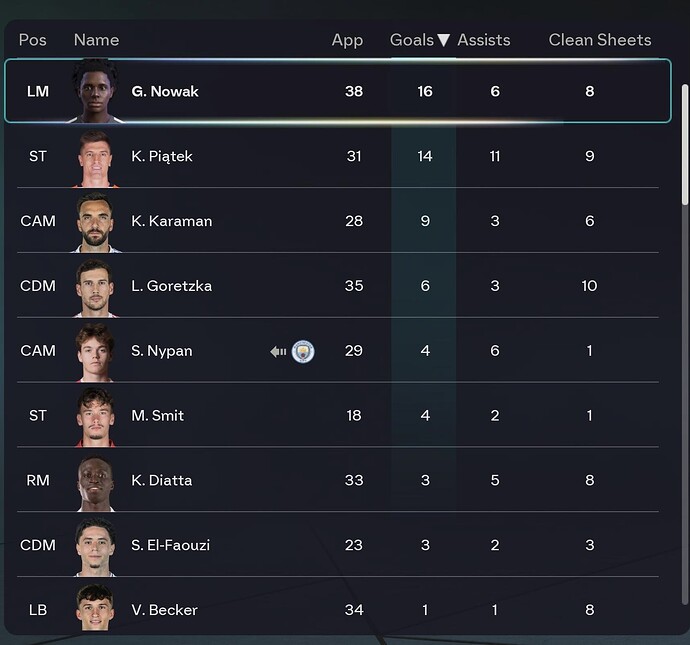690x645 pixels.
Task: Open K. Piątek's player portrait
Action: point(97,157)
